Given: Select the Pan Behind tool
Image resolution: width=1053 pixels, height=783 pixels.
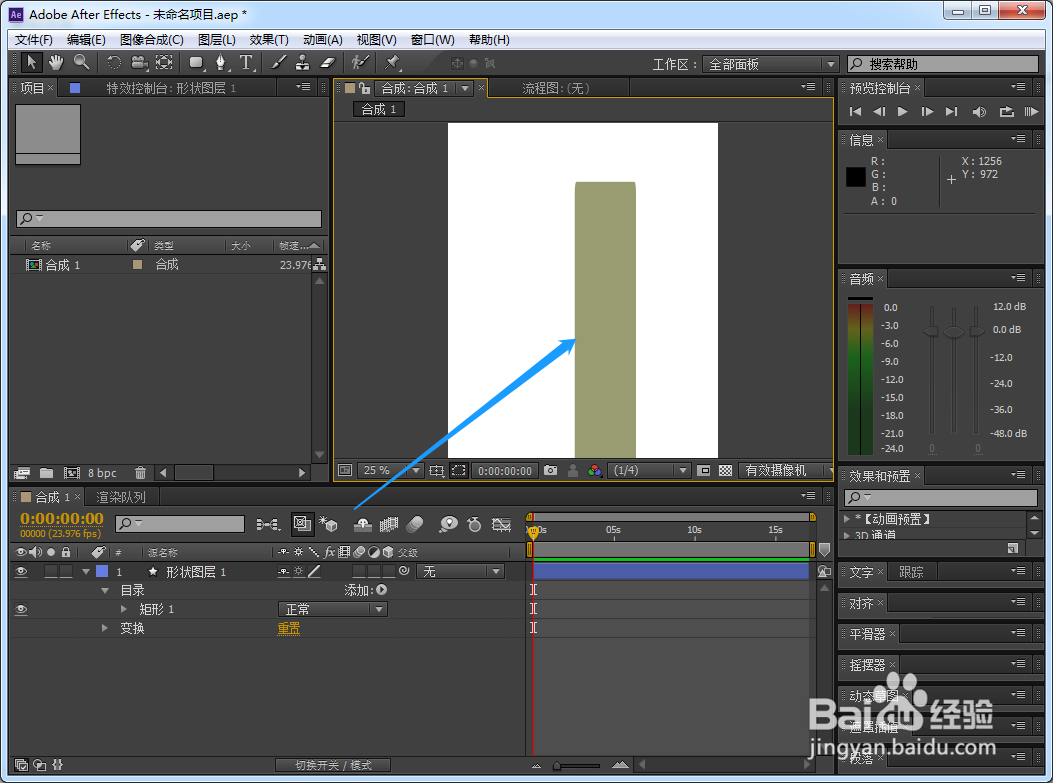Looking at the screenshot, I should (164, 62).
